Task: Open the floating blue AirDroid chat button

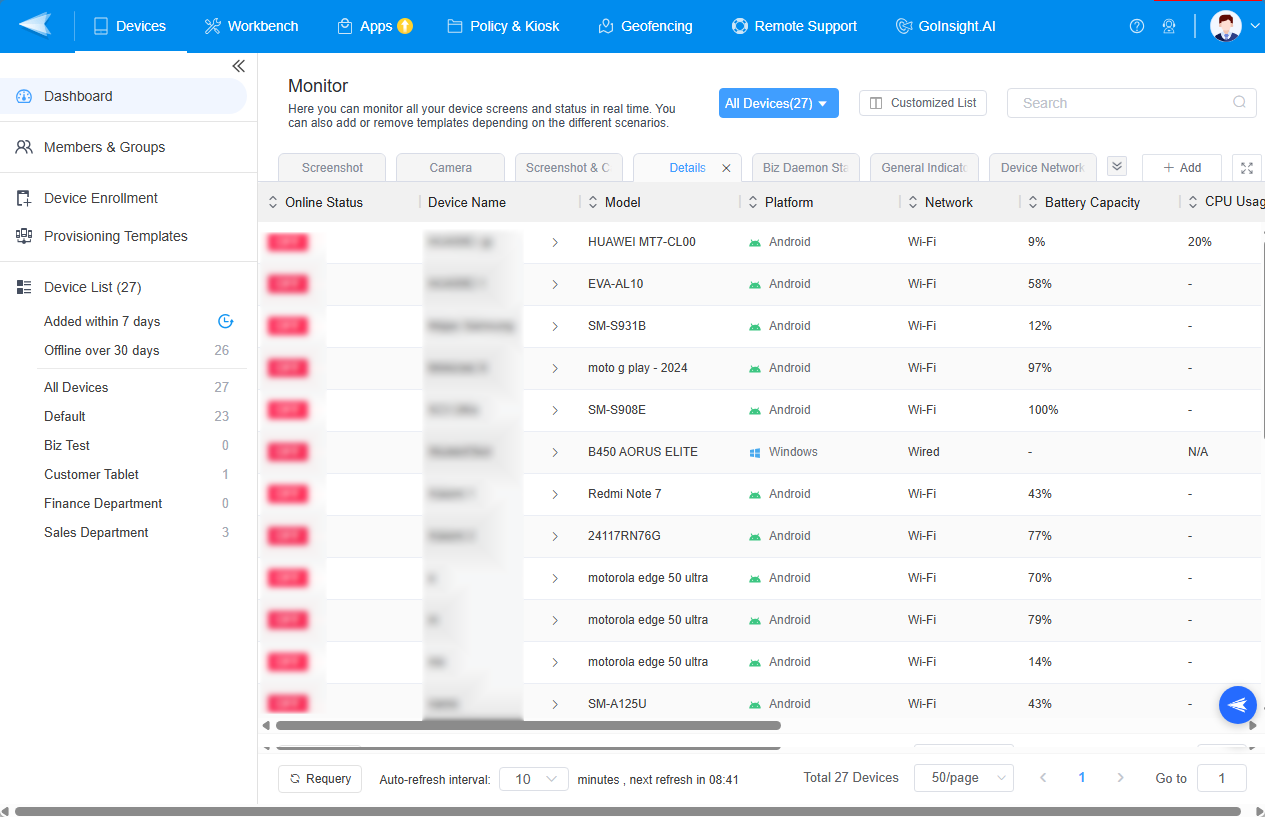Action: click(x=1237, y=705)
